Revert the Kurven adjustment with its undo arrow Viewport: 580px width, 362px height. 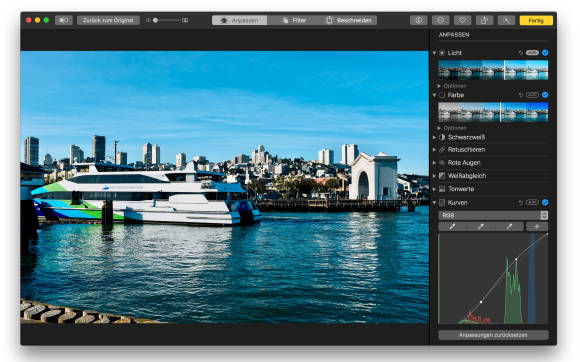pos(520,203)
